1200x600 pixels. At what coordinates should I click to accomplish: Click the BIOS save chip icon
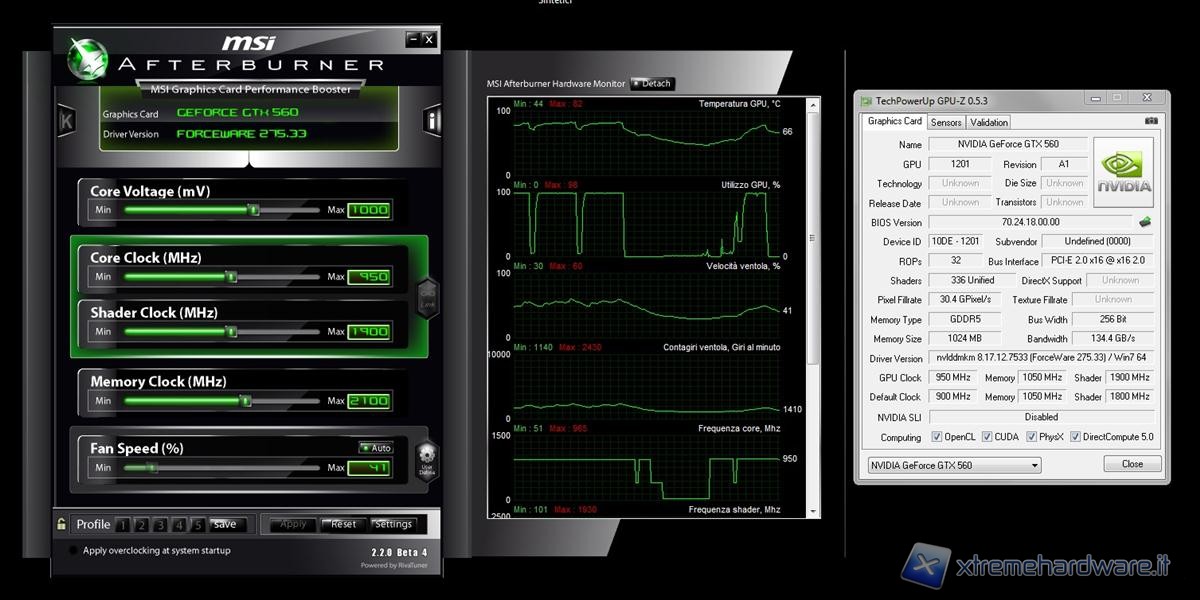coord(1145,222)
